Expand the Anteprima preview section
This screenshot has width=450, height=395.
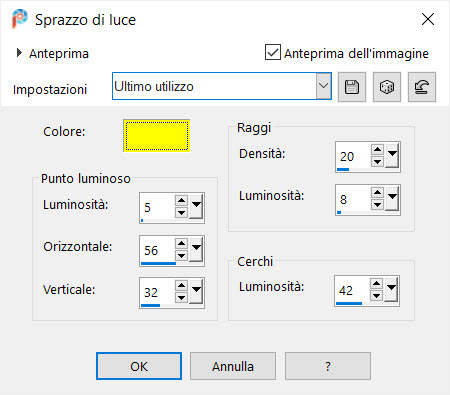[x=19, y=52]
